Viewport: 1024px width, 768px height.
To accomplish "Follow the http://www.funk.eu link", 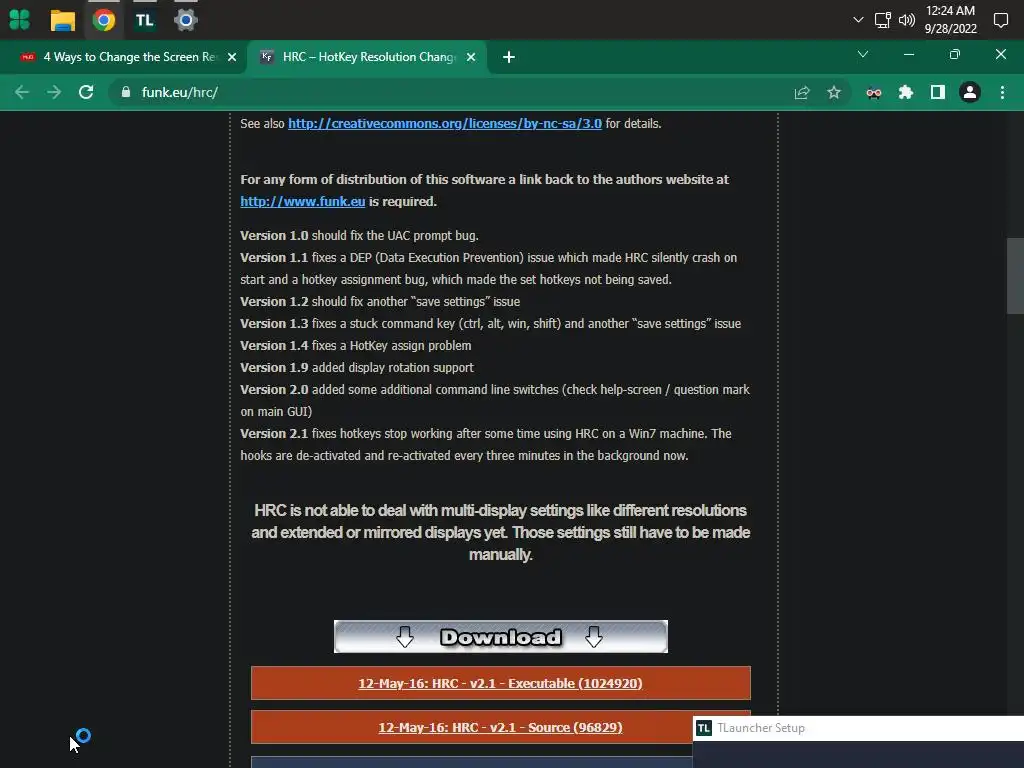I will coord(302,201).
